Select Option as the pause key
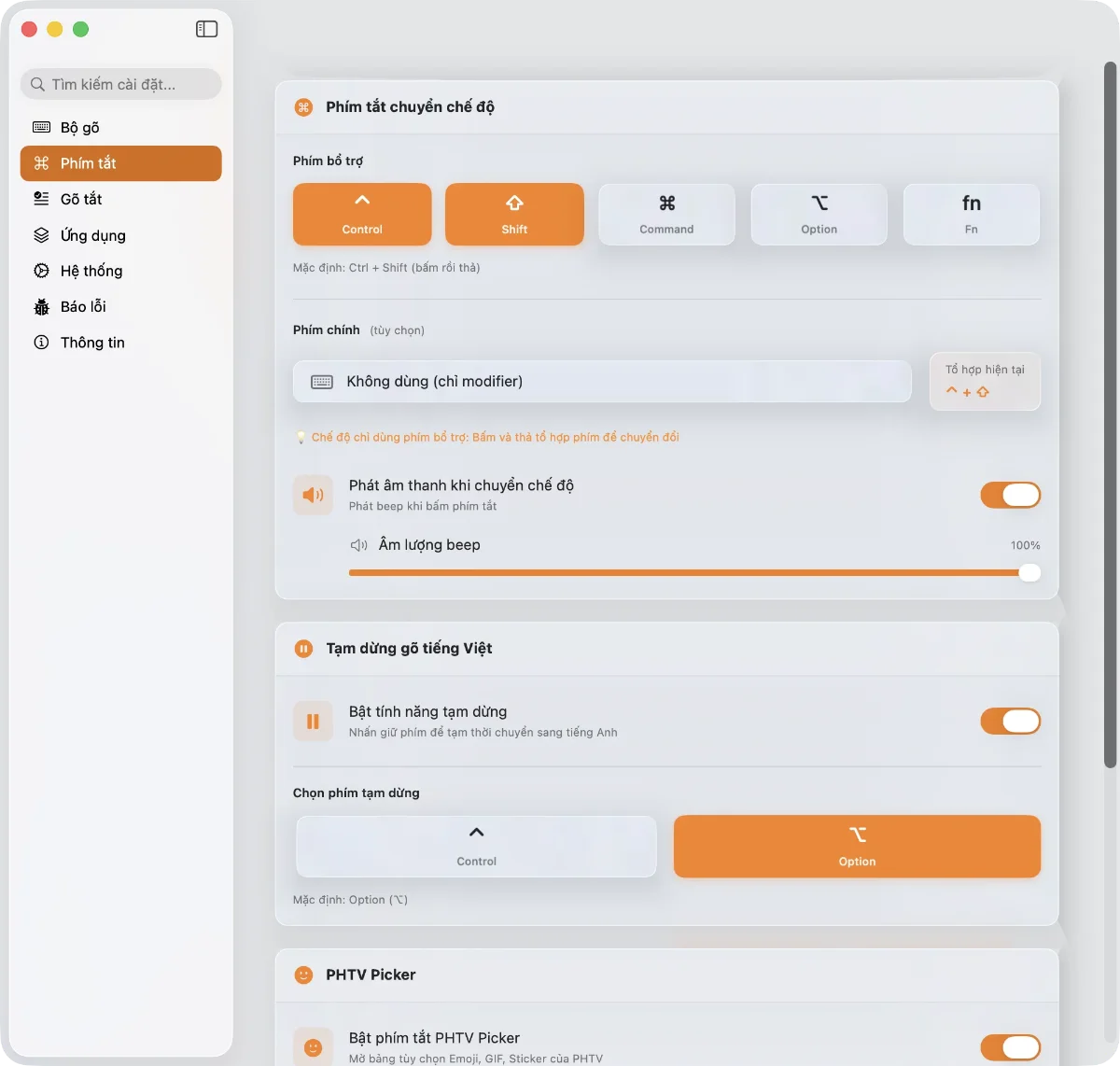1120x1066 pixels. click(857, 847)
